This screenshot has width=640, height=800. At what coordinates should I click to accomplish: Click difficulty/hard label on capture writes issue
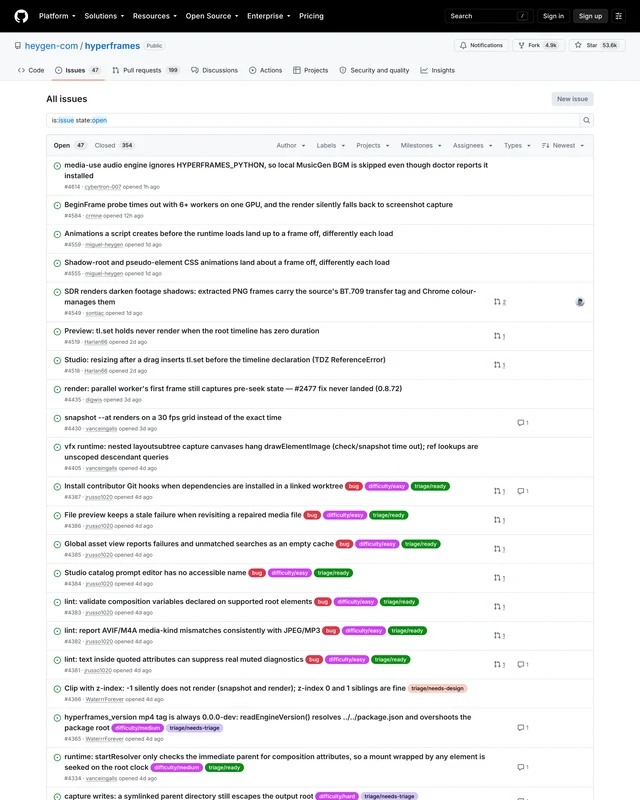coord(337,796)
